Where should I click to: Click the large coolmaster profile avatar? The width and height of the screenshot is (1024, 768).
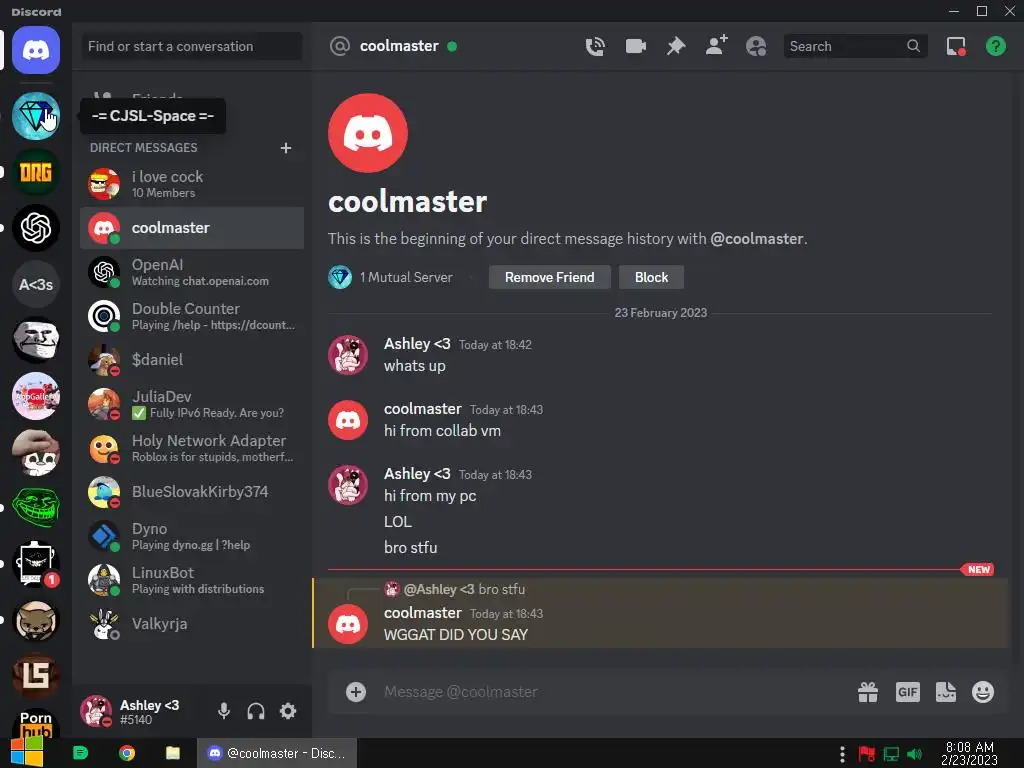click(x=368, y=133)
